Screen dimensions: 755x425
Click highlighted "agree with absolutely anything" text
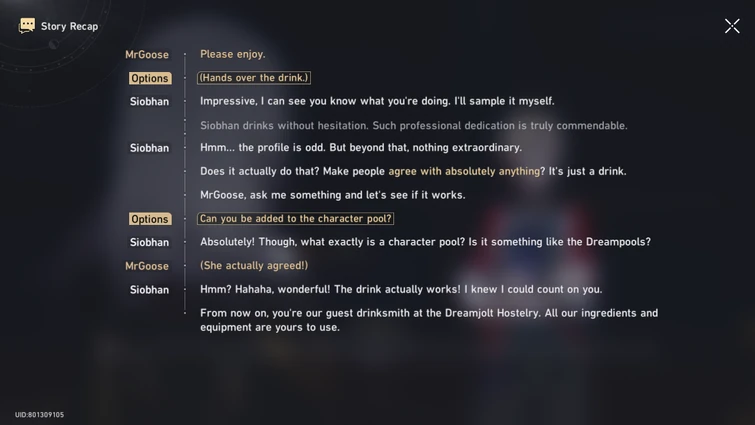pyautogui.click(x=467, y=171)
